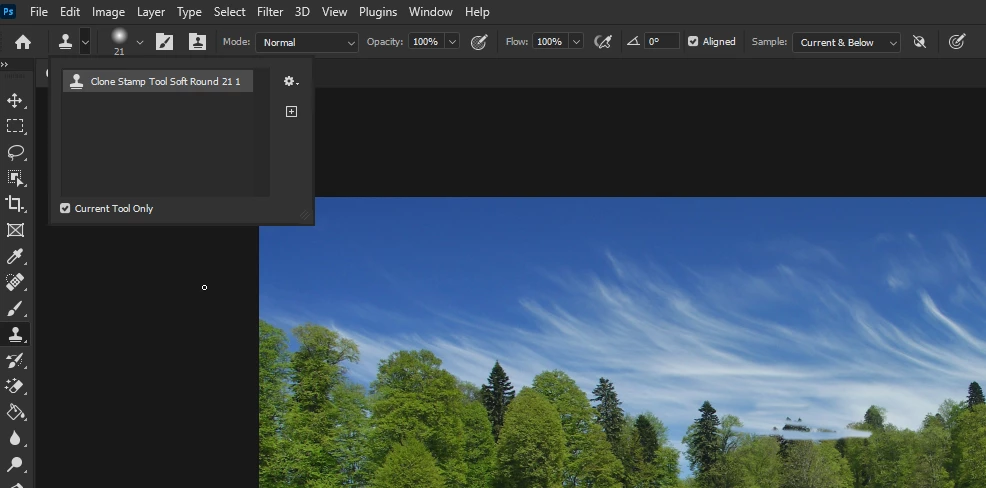
Task: Open the Mode Normal dropdown
Action: (307, 42)
